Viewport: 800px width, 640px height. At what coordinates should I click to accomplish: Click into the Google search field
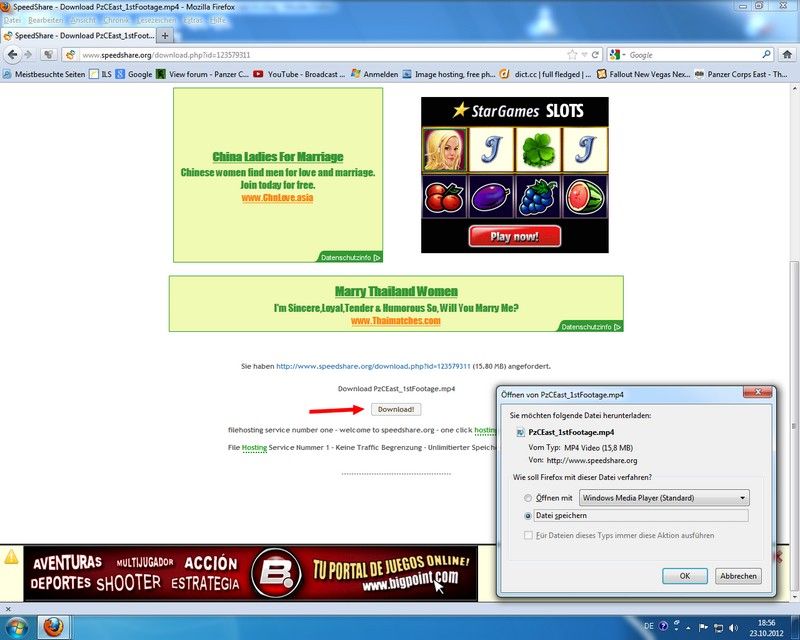pyautogui.click(x=694, y=55)
